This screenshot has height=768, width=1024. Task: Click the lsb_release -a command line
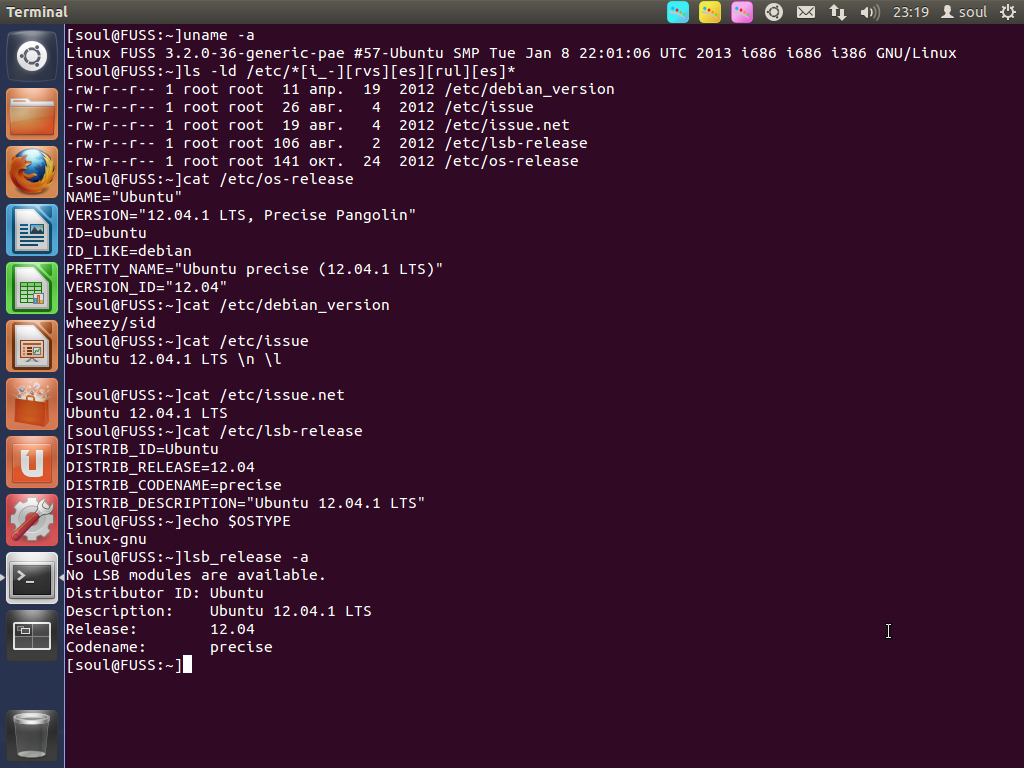[x=187, y=557]
